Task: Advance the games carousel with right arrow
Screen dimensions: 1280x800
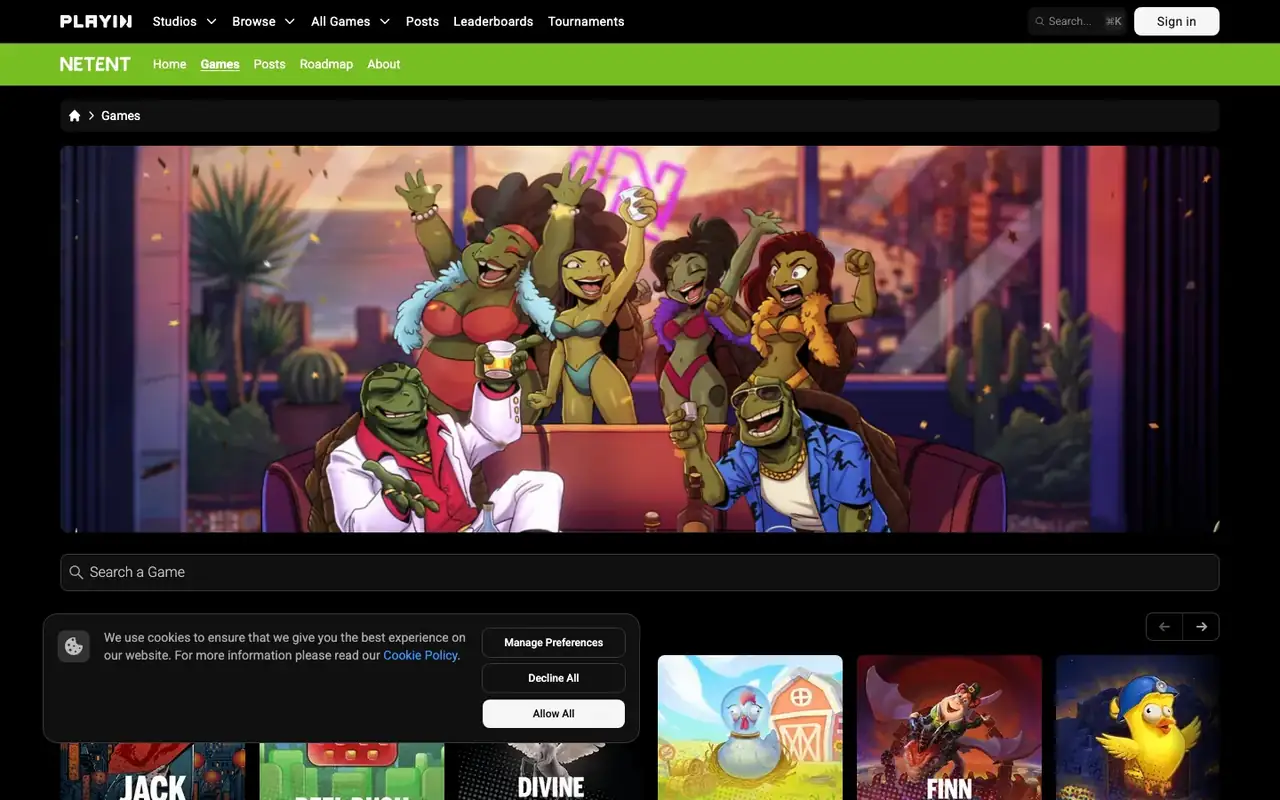Action: coord(1201,627)
